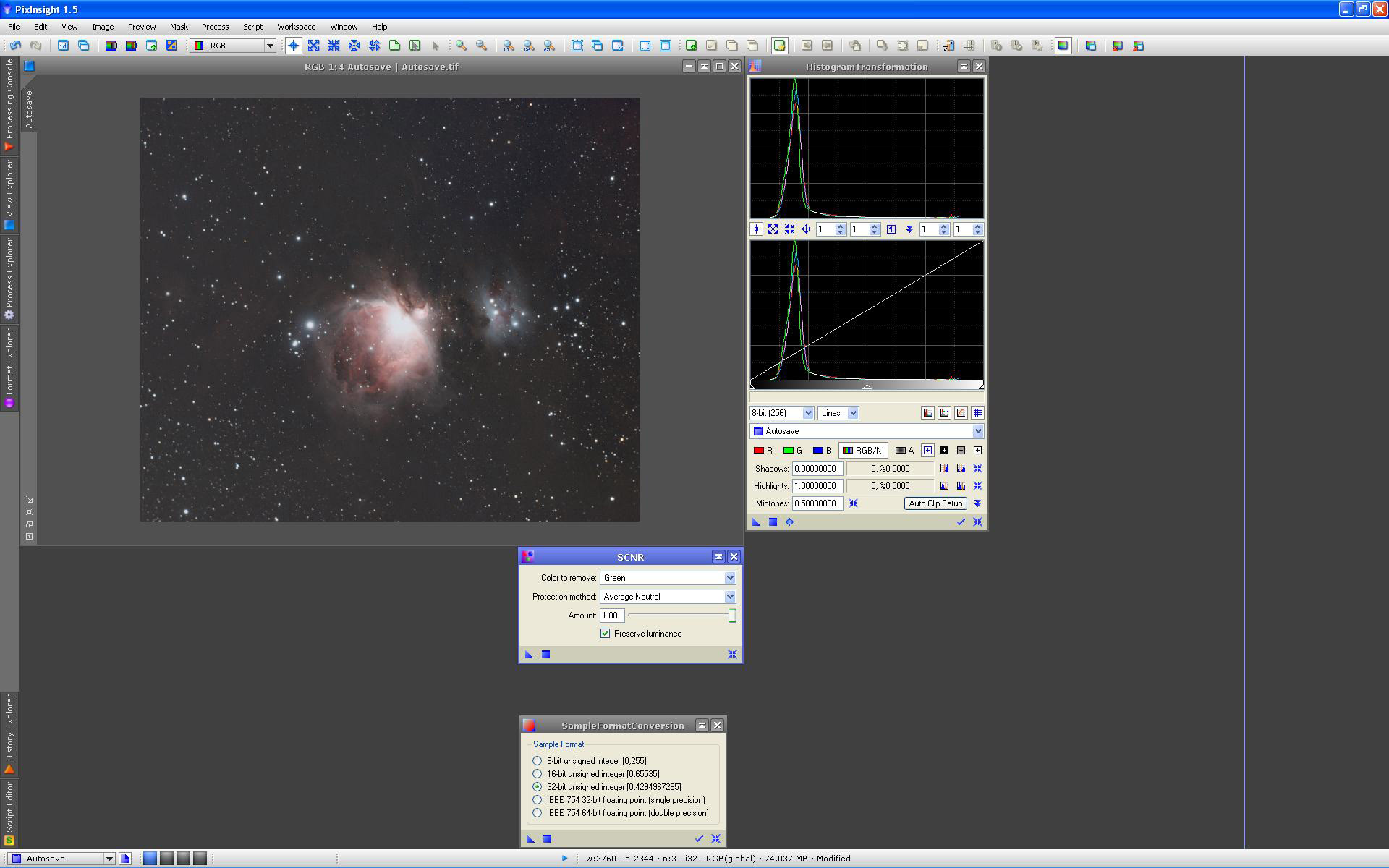Reset the Midtones balance value
Viewport: 1389px width, 868px height.
[x=853, y=503]
